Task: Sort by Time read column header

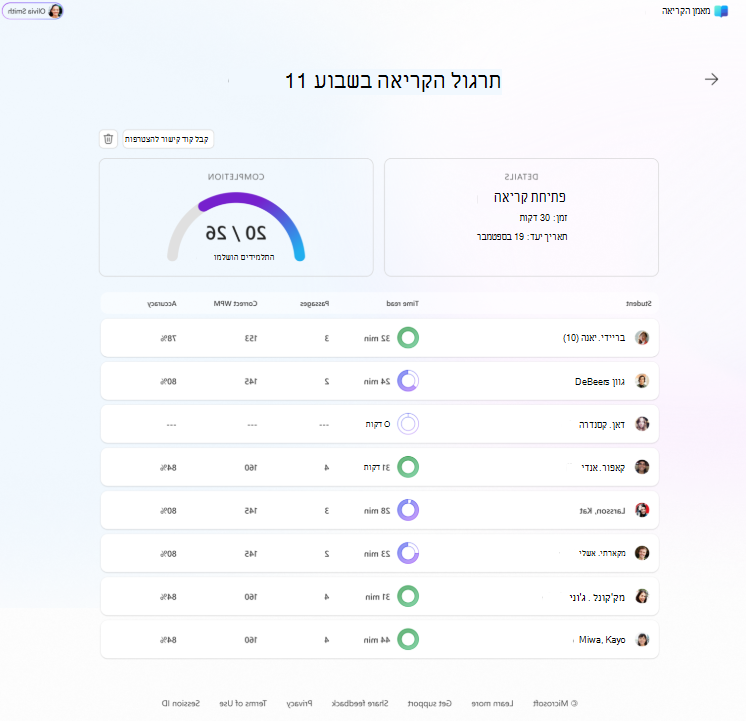Action: pyautogui.click(x=402, y=303)
